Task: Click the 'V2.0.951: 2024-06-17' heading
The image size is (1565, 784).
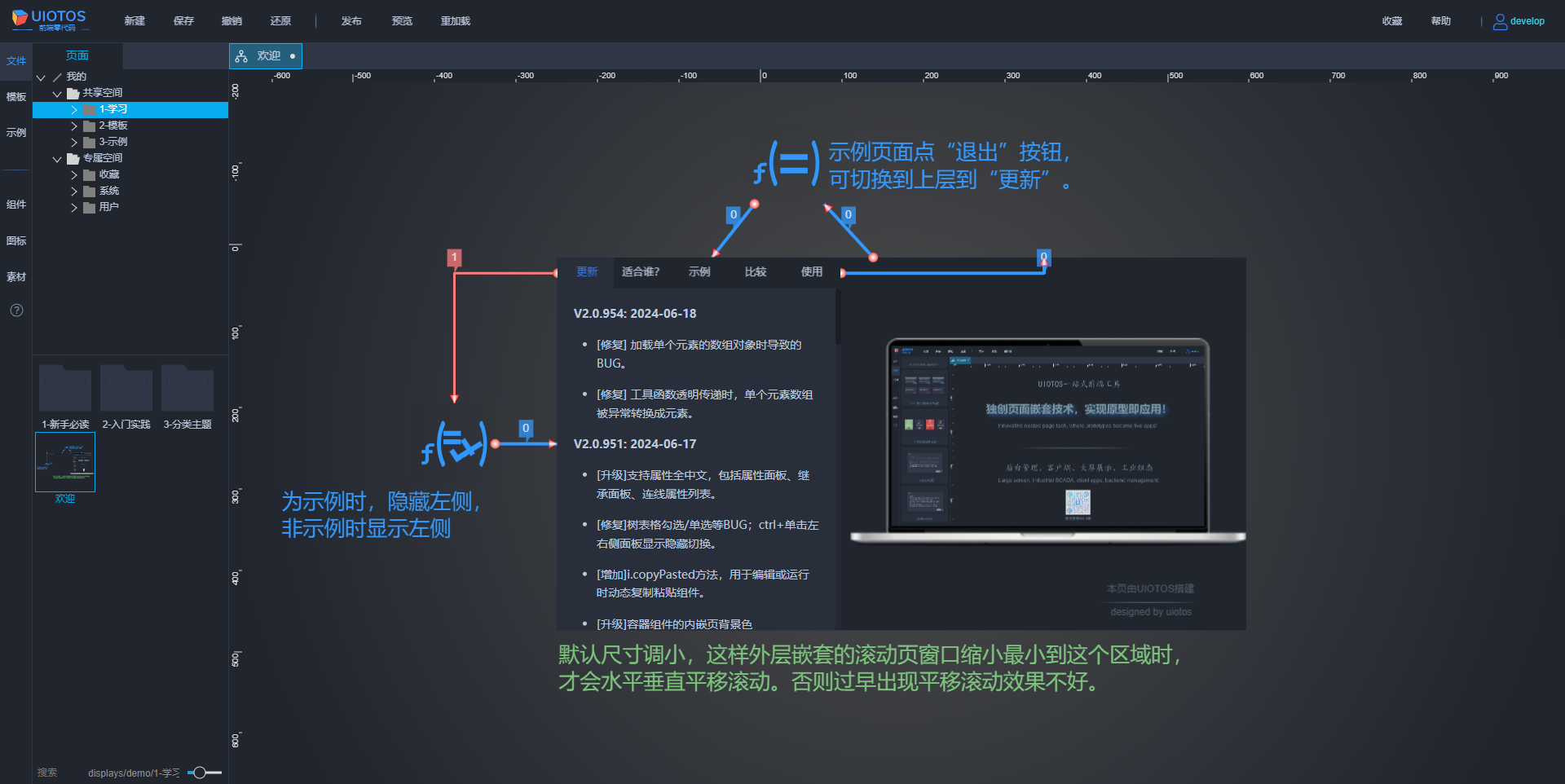Action: 635,444
